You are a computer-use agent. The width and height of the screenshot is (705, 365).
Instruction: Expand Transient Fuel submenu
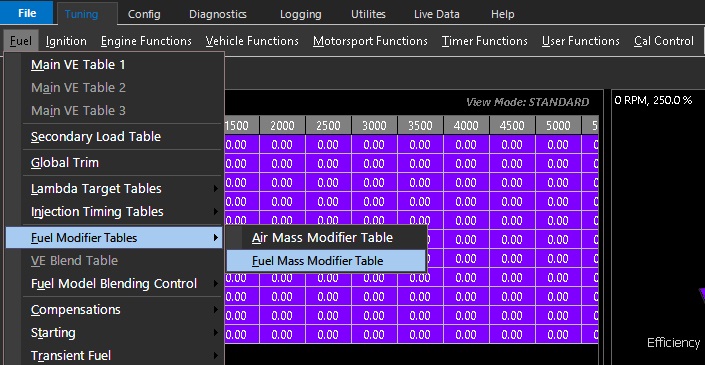click(x=115, y=356)
